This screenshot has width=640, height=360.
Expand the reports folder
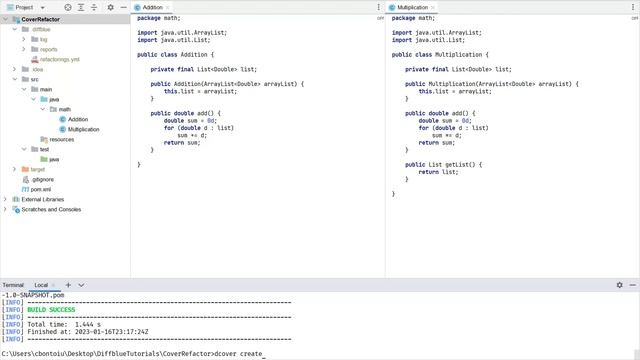(x=24, y=49)
